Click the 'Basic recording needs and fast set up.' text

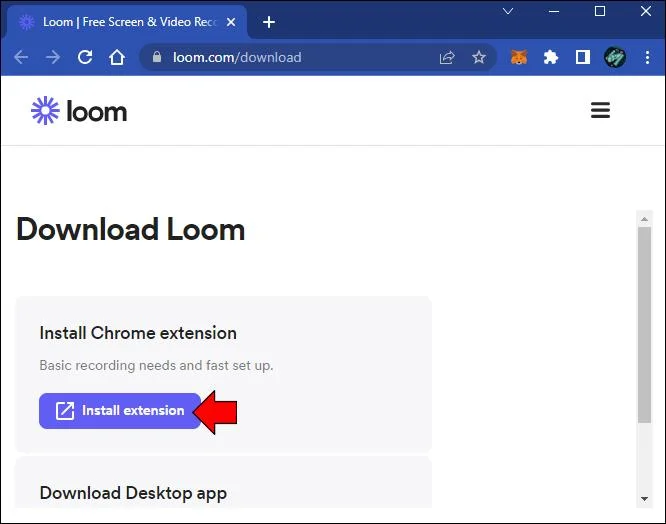pos(156,365)
